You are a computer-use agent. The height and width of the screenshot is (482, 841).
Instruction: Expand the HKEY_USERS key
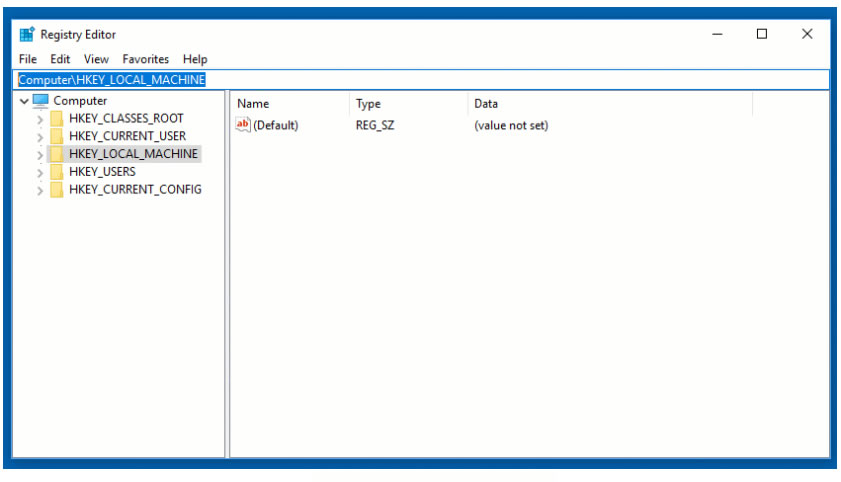pyautogui.click(x=40, y=173)
